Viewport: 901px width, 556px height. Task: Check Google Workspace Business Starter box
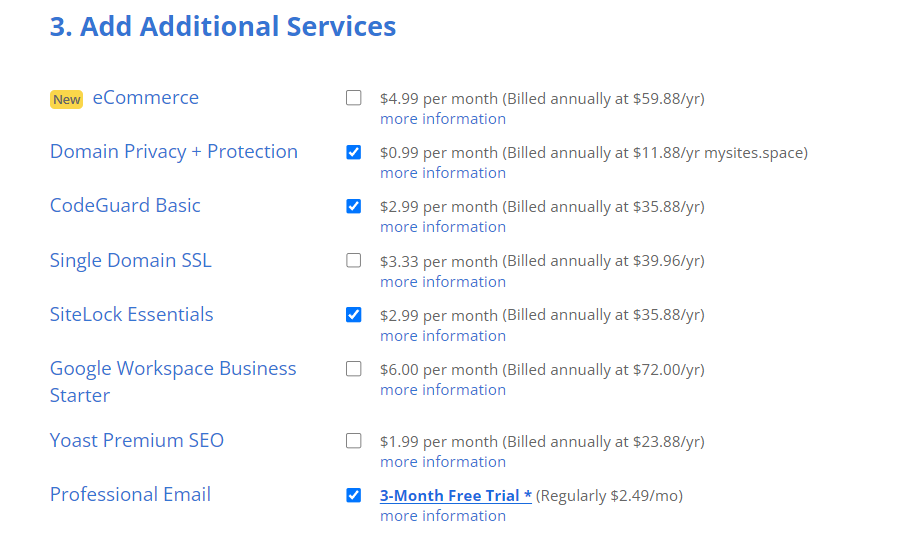tap(353, 369)
